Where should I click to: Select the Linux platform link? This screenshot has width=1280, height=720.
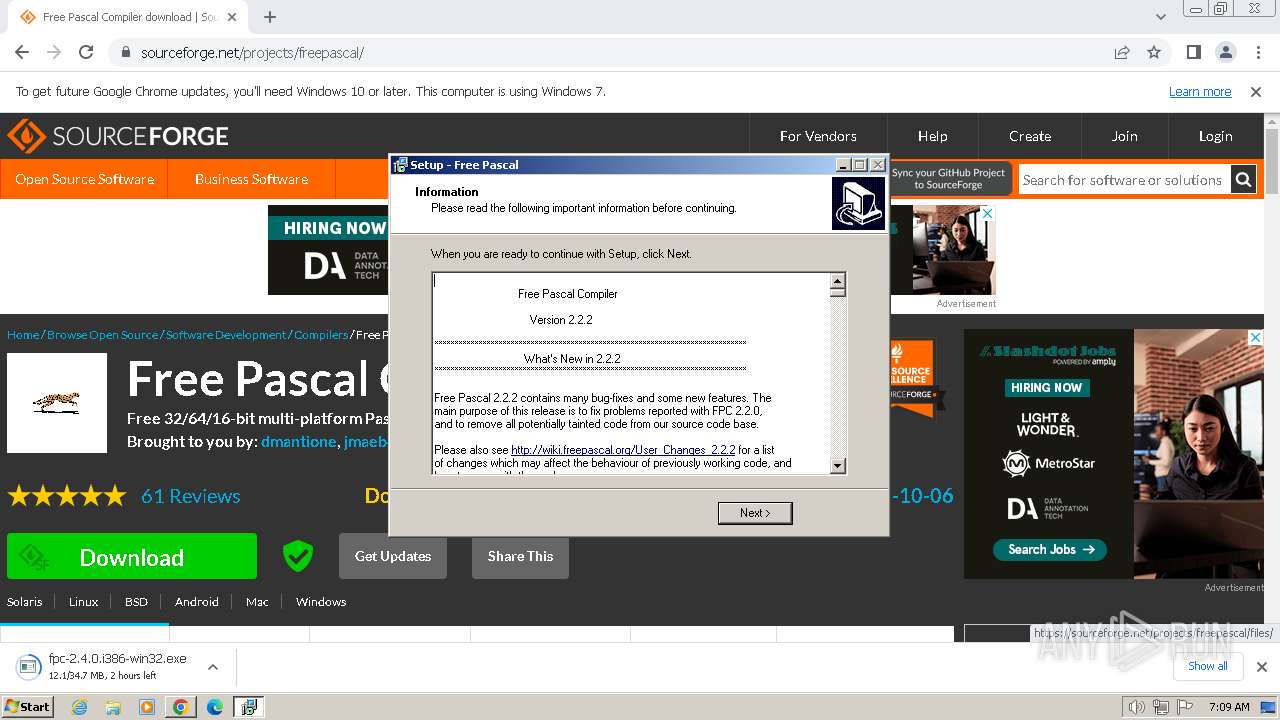(x=84, y=602)
